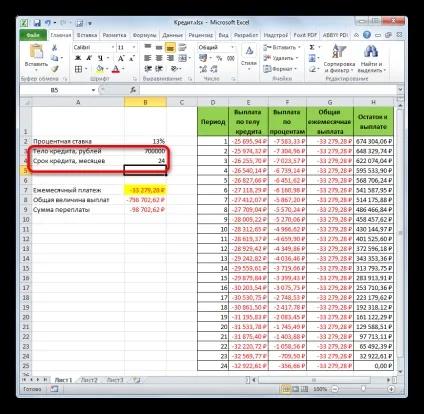Image resolution: width=424 pixels, height=414 pixels.
Task: Switch to the Вид tab
Action: pos(223,35)
